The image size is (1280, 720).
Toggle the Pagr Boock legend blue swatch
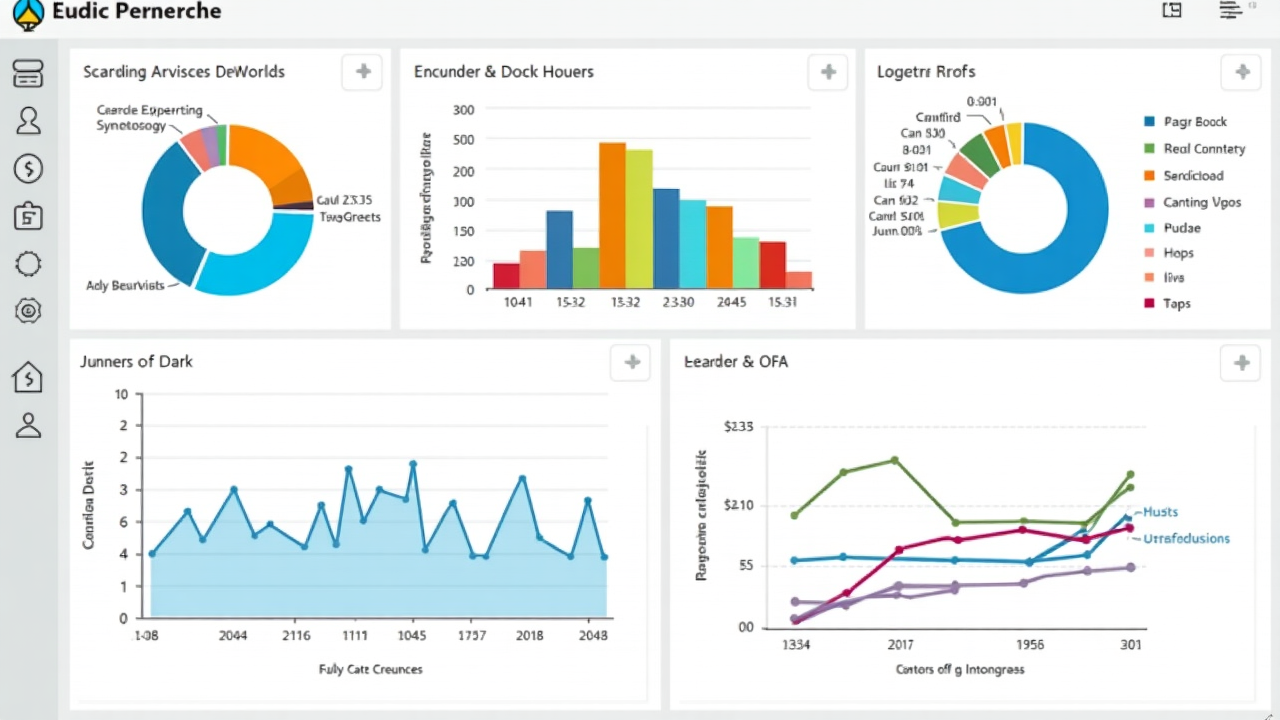click(1149, 122)
